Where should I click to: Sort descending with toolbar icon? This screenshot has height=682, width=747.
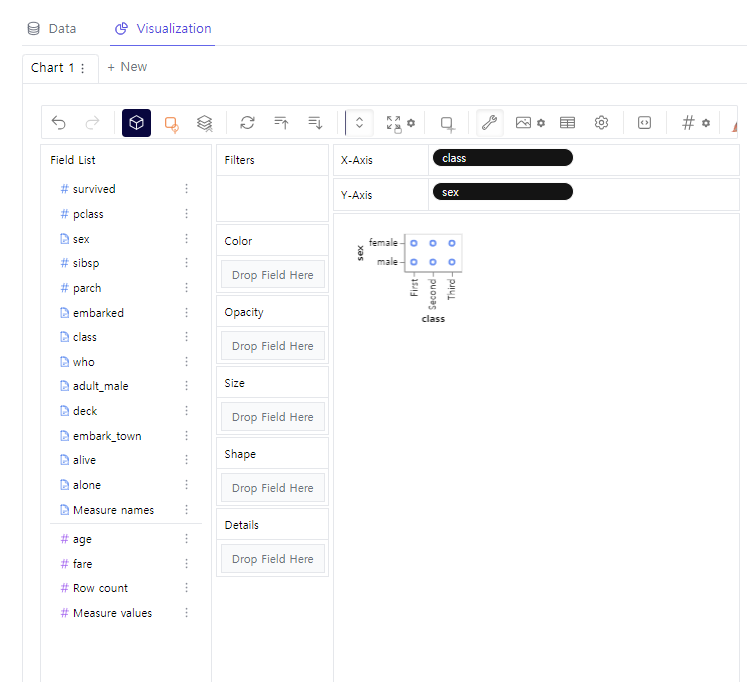tap(315, 123)
